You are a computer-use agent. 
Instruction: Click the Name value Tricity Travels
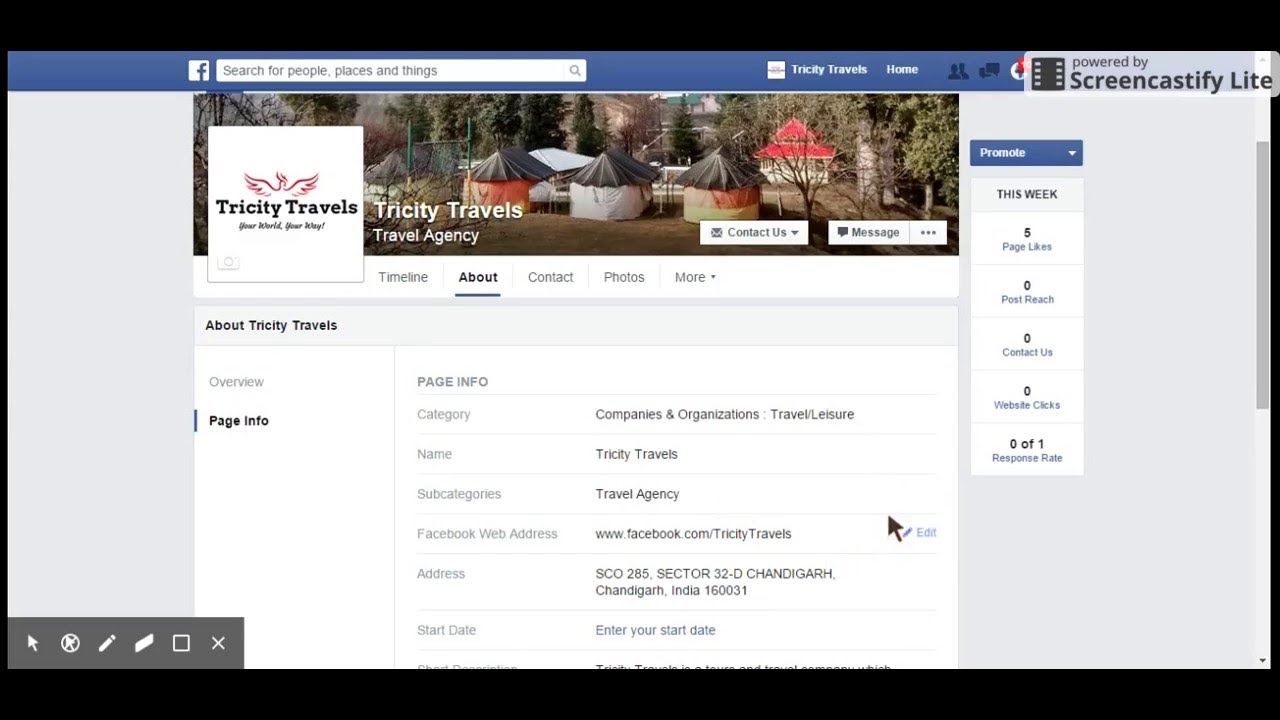coord(636,454)
